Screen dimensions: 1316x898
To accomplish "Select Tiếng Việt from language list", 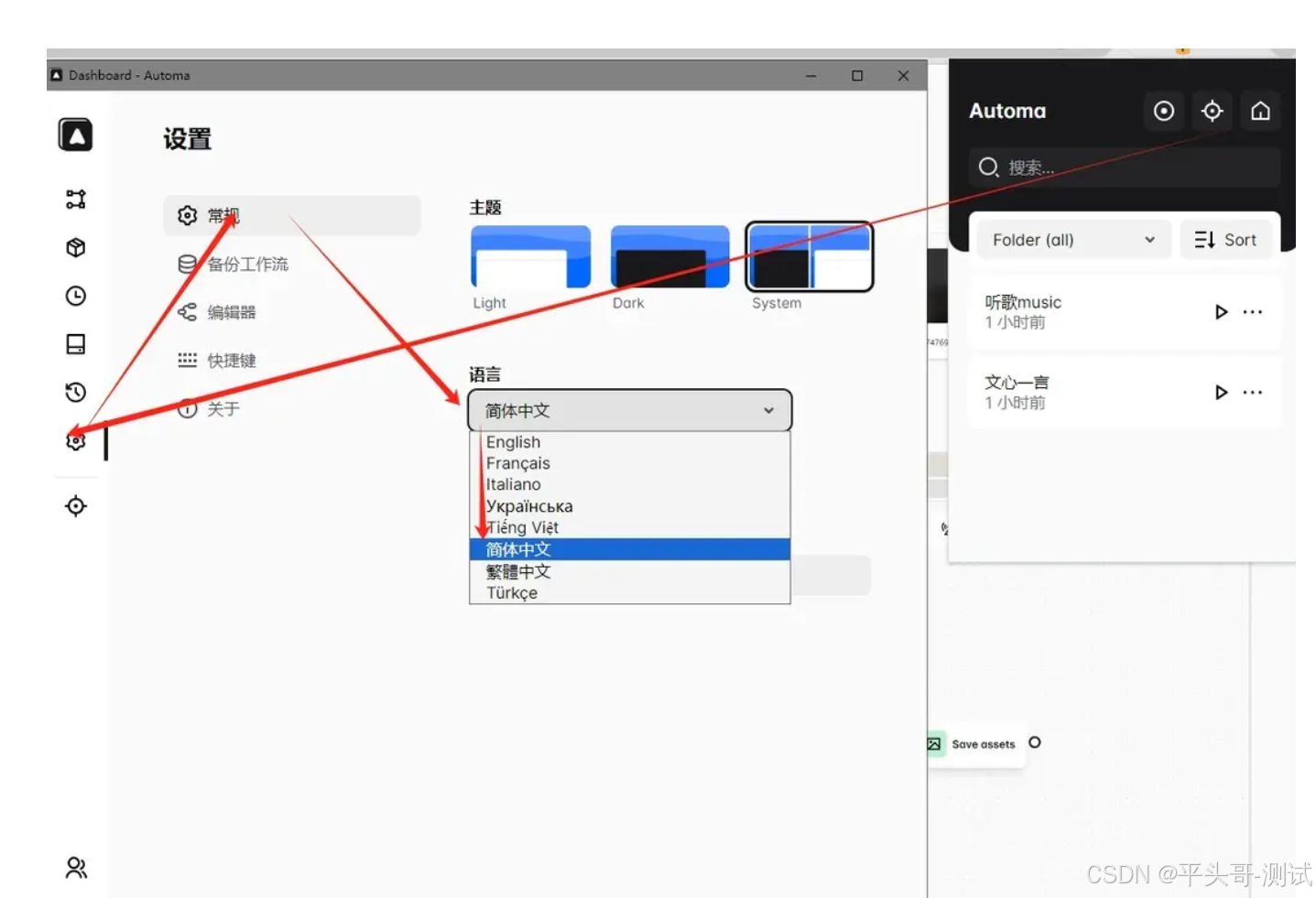I will (x=630, y=528).
